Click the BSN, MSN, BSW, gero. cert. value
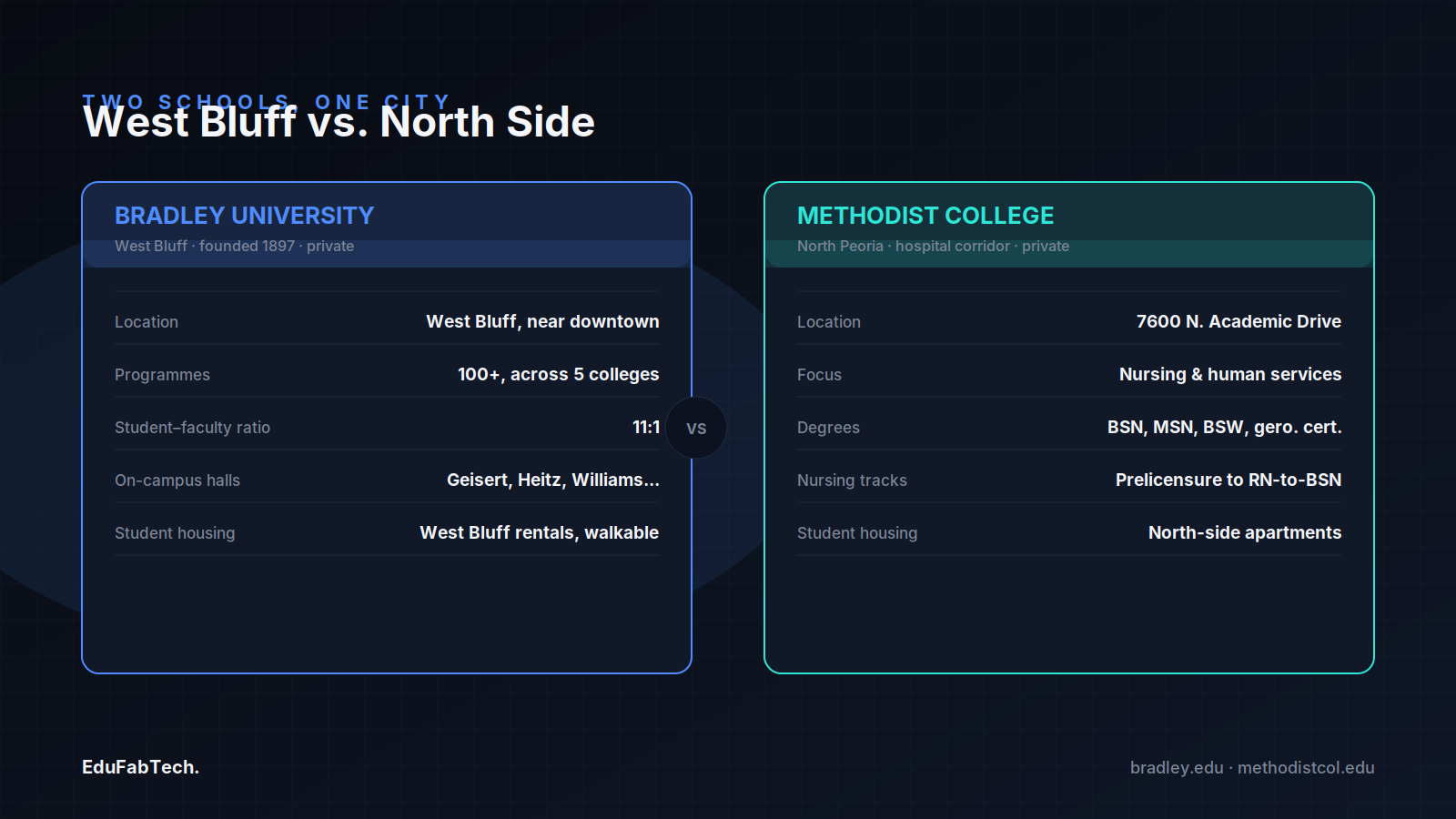This screenshot has width=1456, height=819. click(1224, 427)
